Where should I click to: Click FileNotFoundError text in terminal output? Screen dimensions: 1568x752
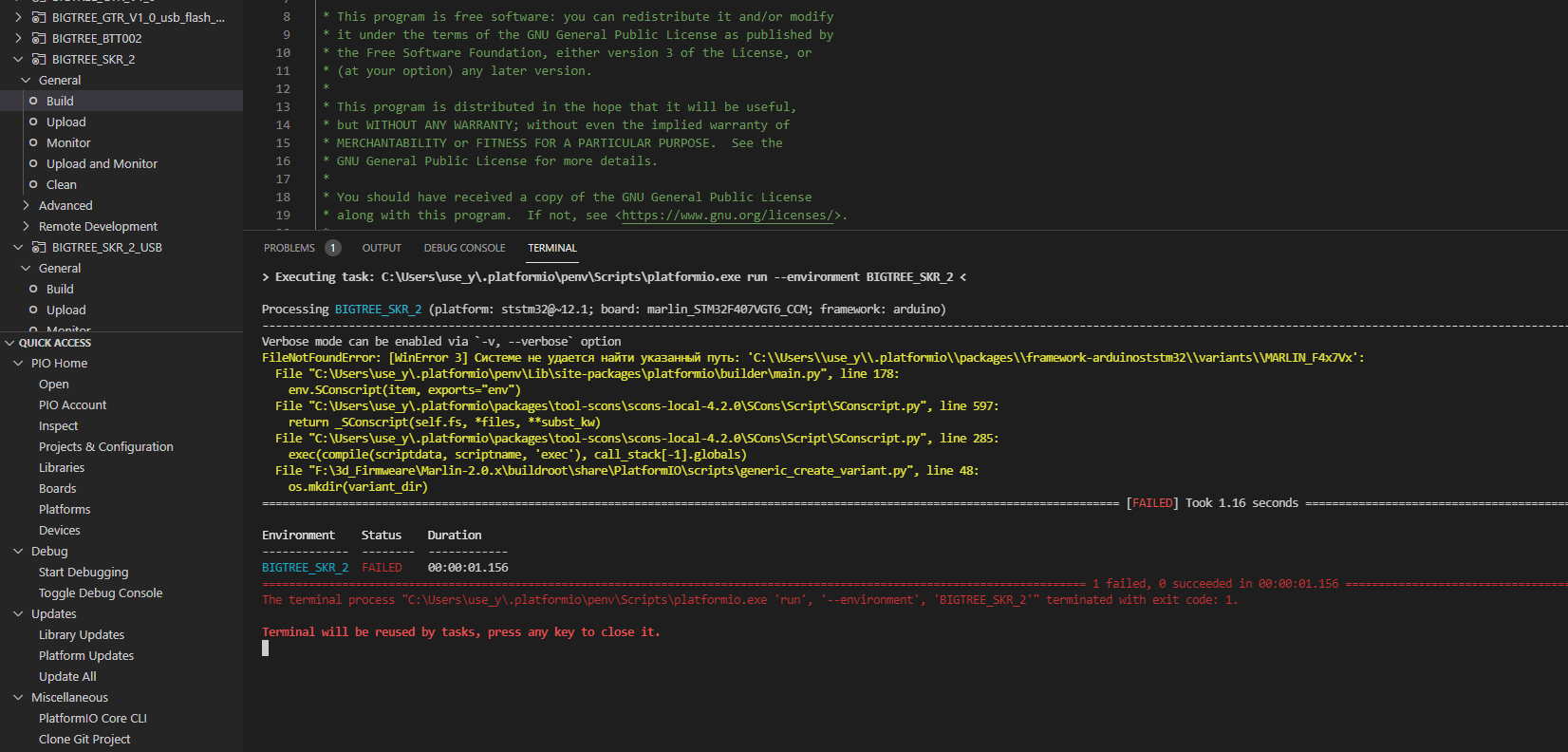tap(320, 358)
